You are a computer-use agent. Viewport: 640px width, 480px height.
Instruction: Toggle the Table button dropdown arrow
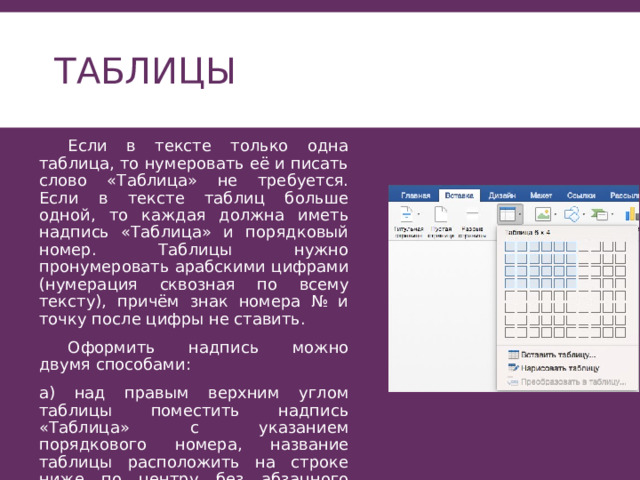point(520,214)
